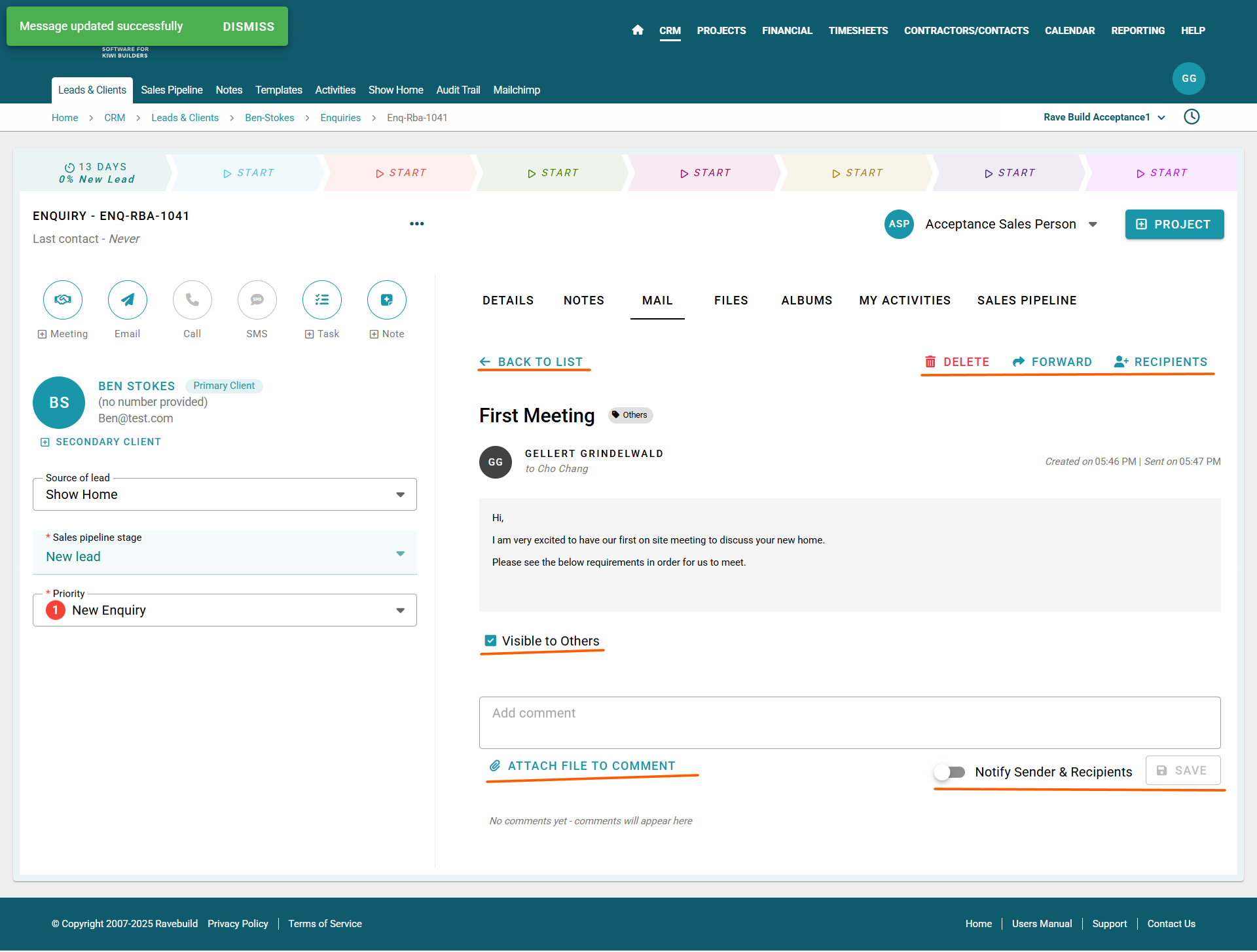Click the Note icon

point(387,300)
